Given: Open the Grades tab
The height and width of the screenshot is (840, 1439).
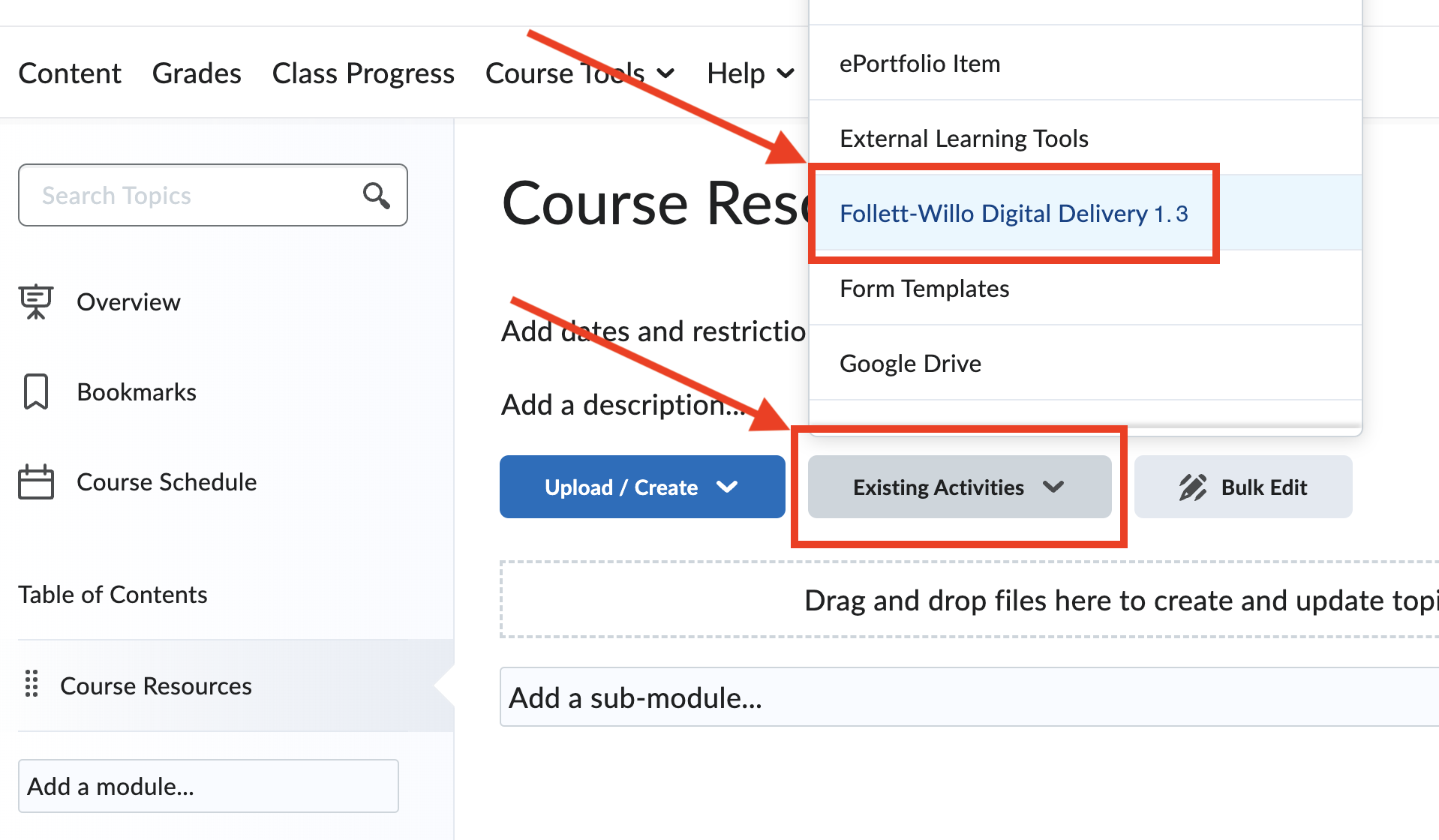Looking at the screenshot, I should [197, 73].
